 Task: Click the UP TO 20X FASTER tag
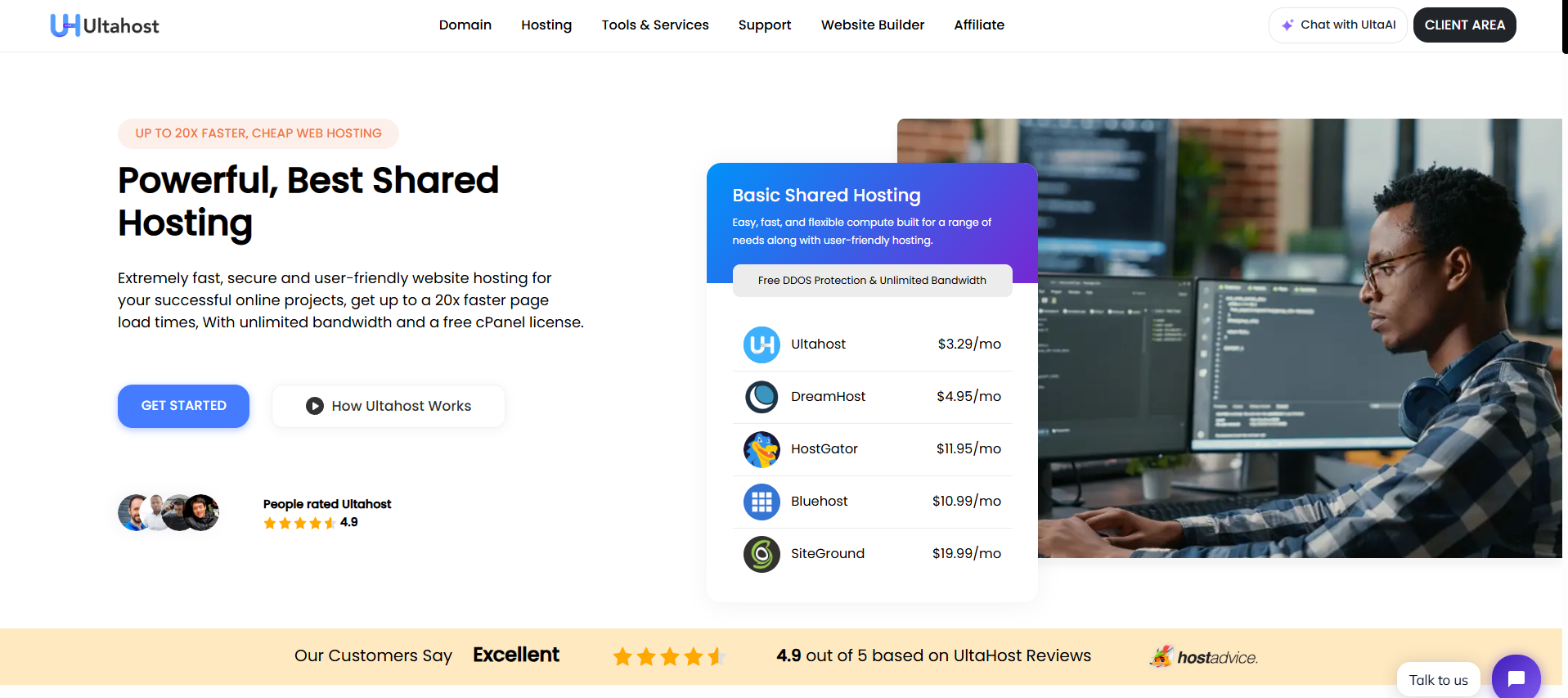(x=258, y=133)
